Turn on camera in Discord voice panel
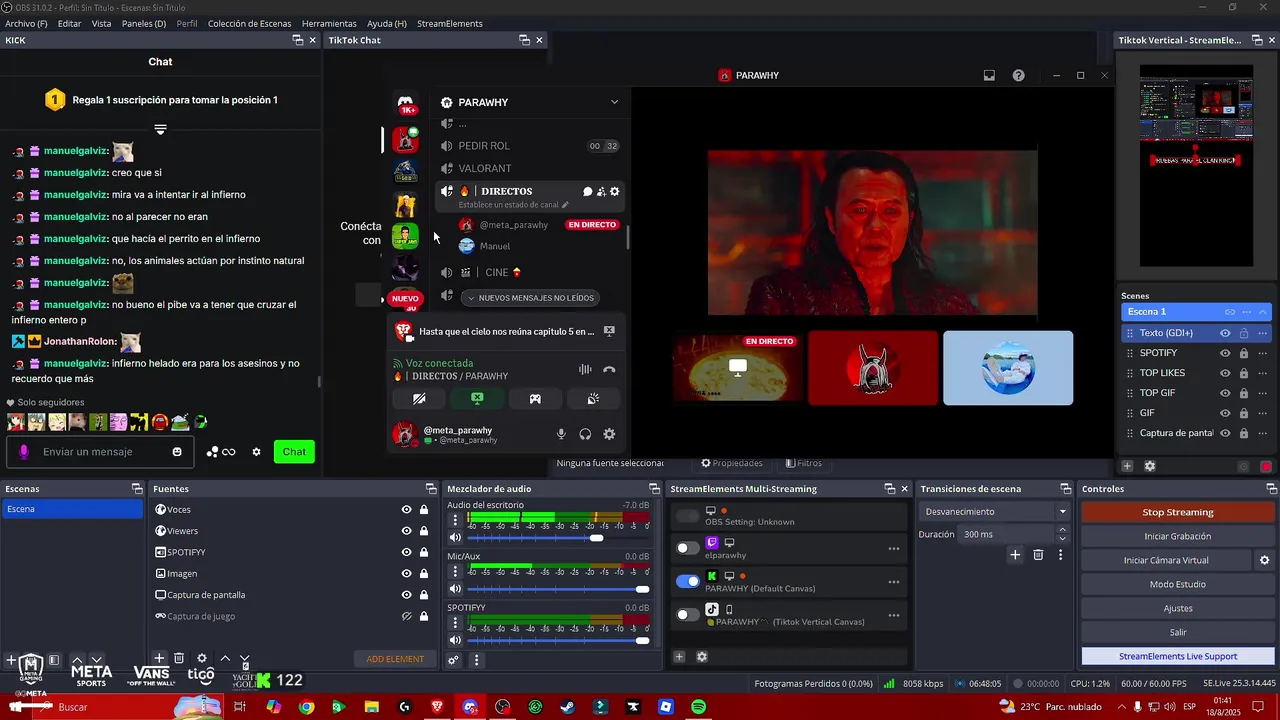This screenshot has width=1280, height=720. [419, 398]
